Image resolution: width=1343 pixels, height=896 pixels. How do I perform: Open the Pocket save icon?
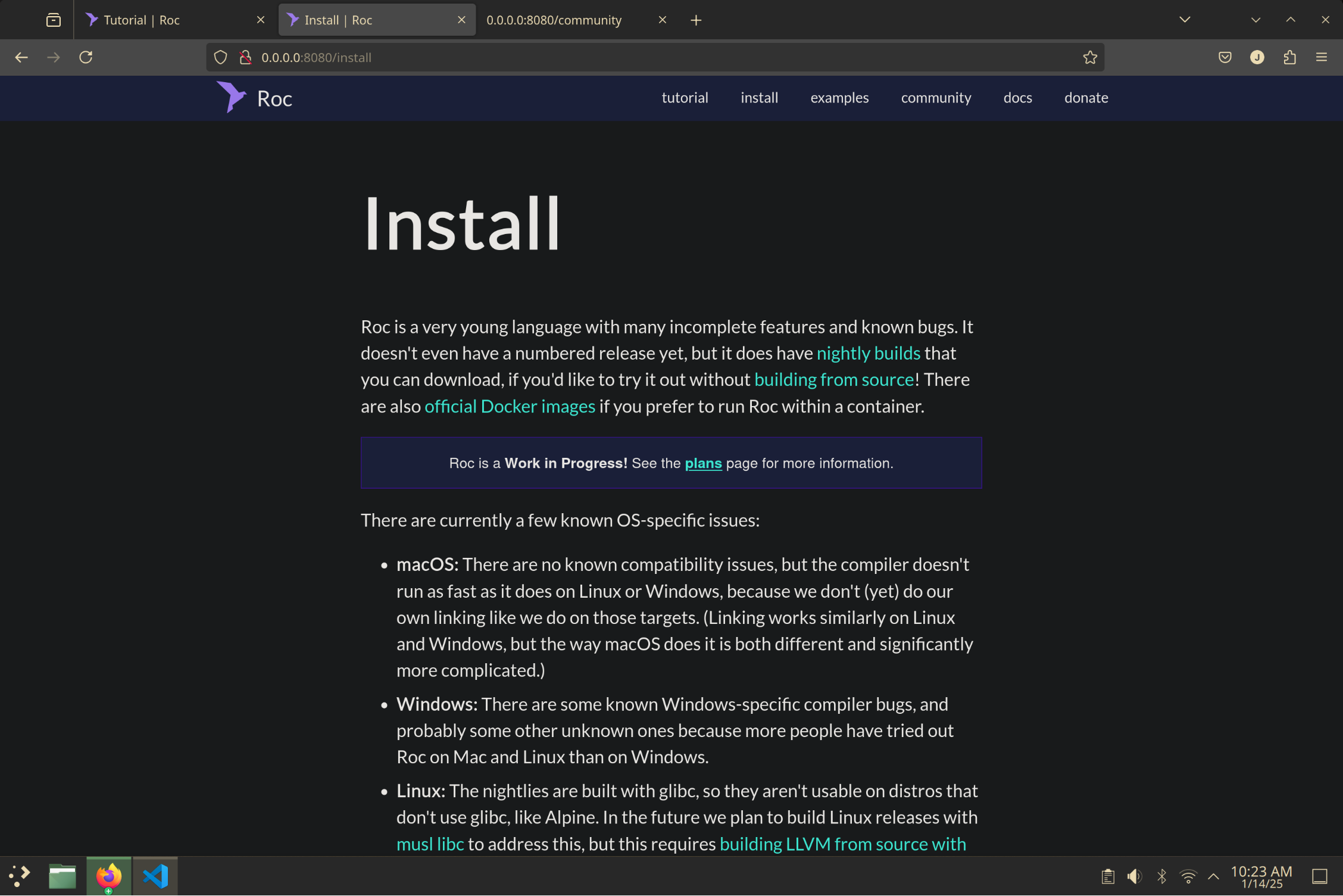(1225, 57)
